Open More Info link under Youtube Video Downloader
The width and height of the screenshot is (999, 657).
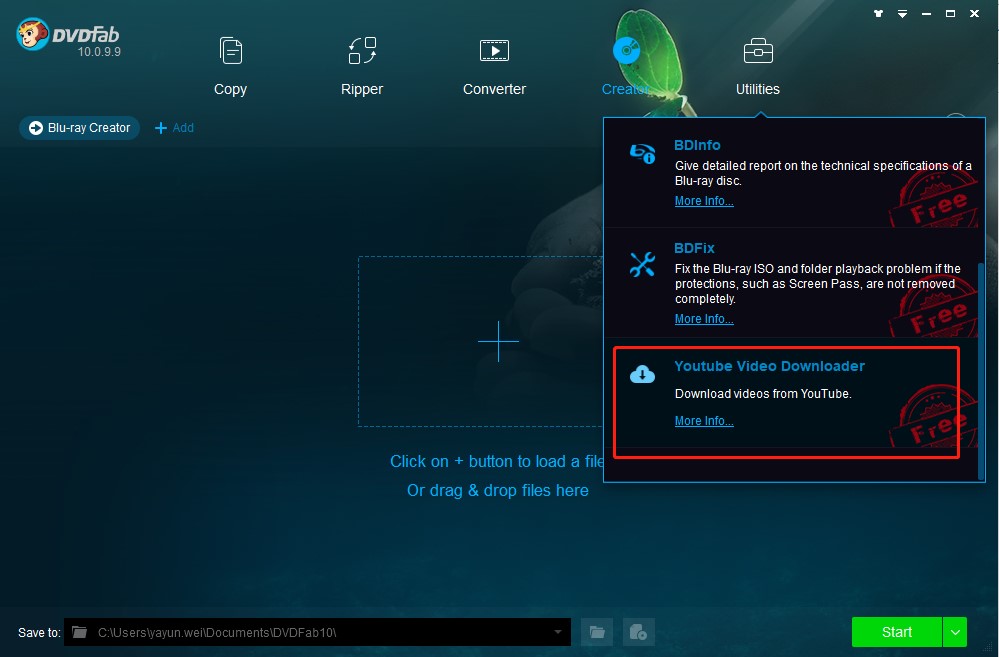pos(704,421)
